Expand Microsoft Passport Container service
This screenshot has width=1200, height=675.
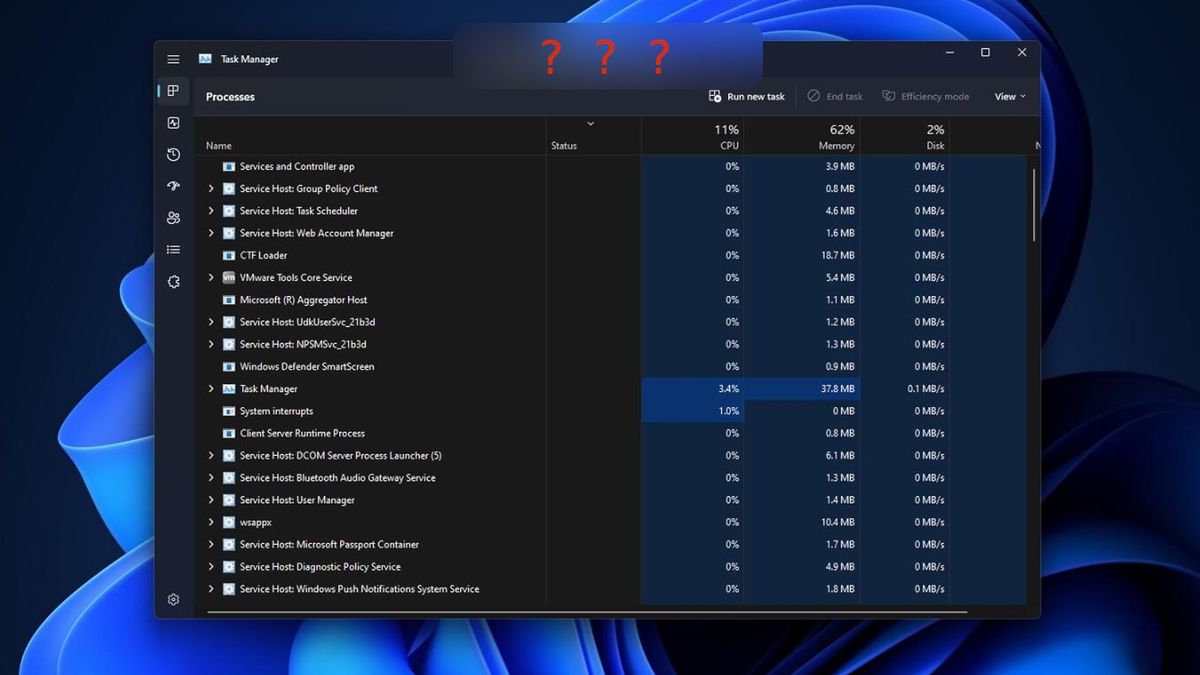pos(211,545)
